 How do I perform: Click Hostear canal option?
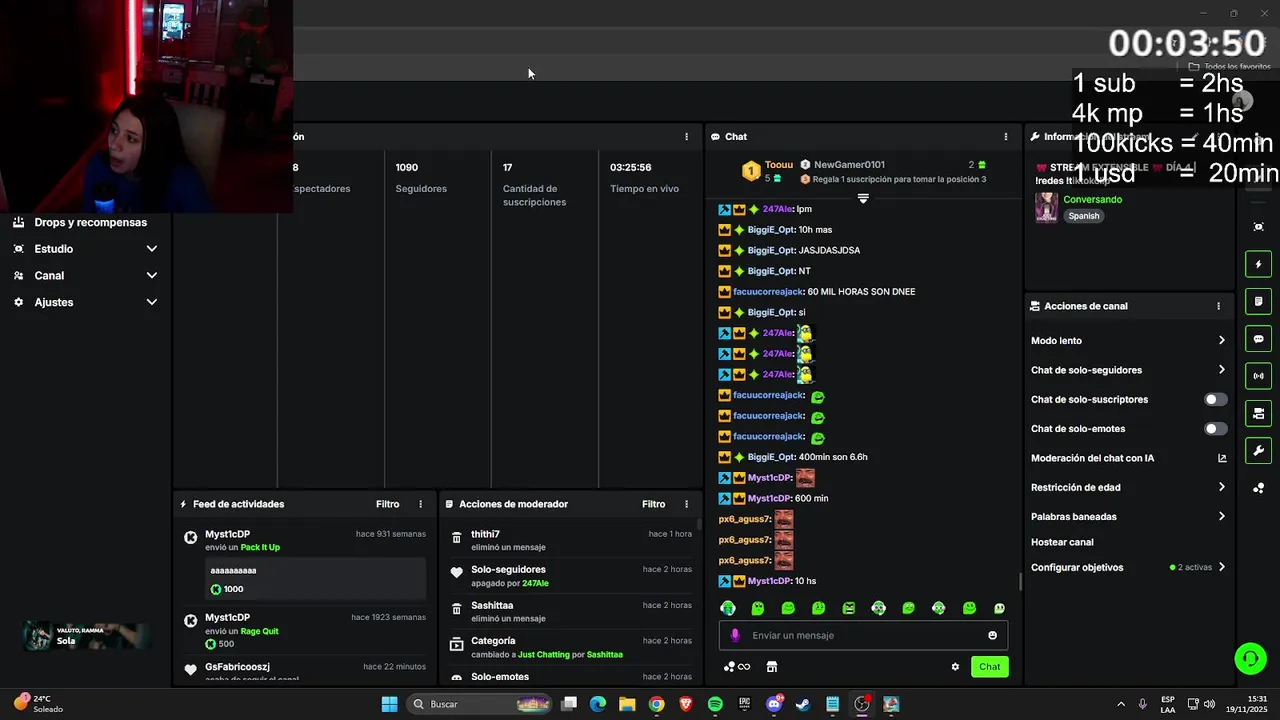click(x=1062, y=542)
